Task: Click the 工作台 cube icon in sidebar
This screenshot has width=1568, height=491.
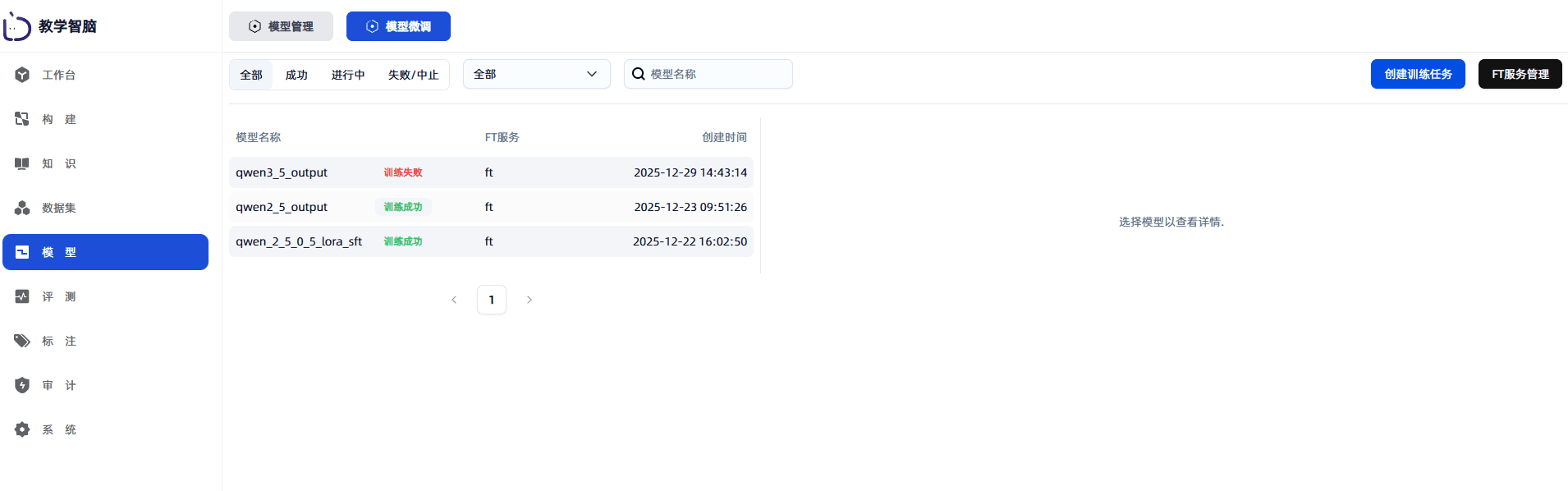Action: click(x=22, y=75)
